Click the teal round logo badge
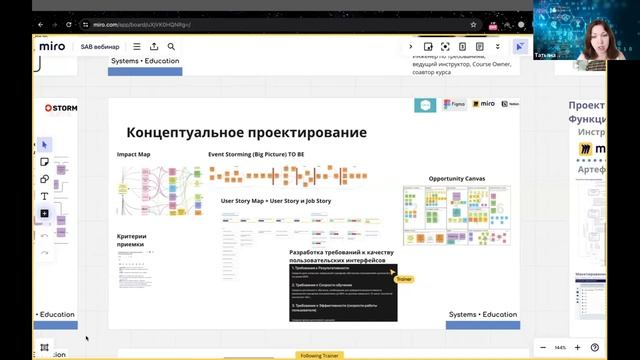640x360 pixels. click(x=425, y=105)
